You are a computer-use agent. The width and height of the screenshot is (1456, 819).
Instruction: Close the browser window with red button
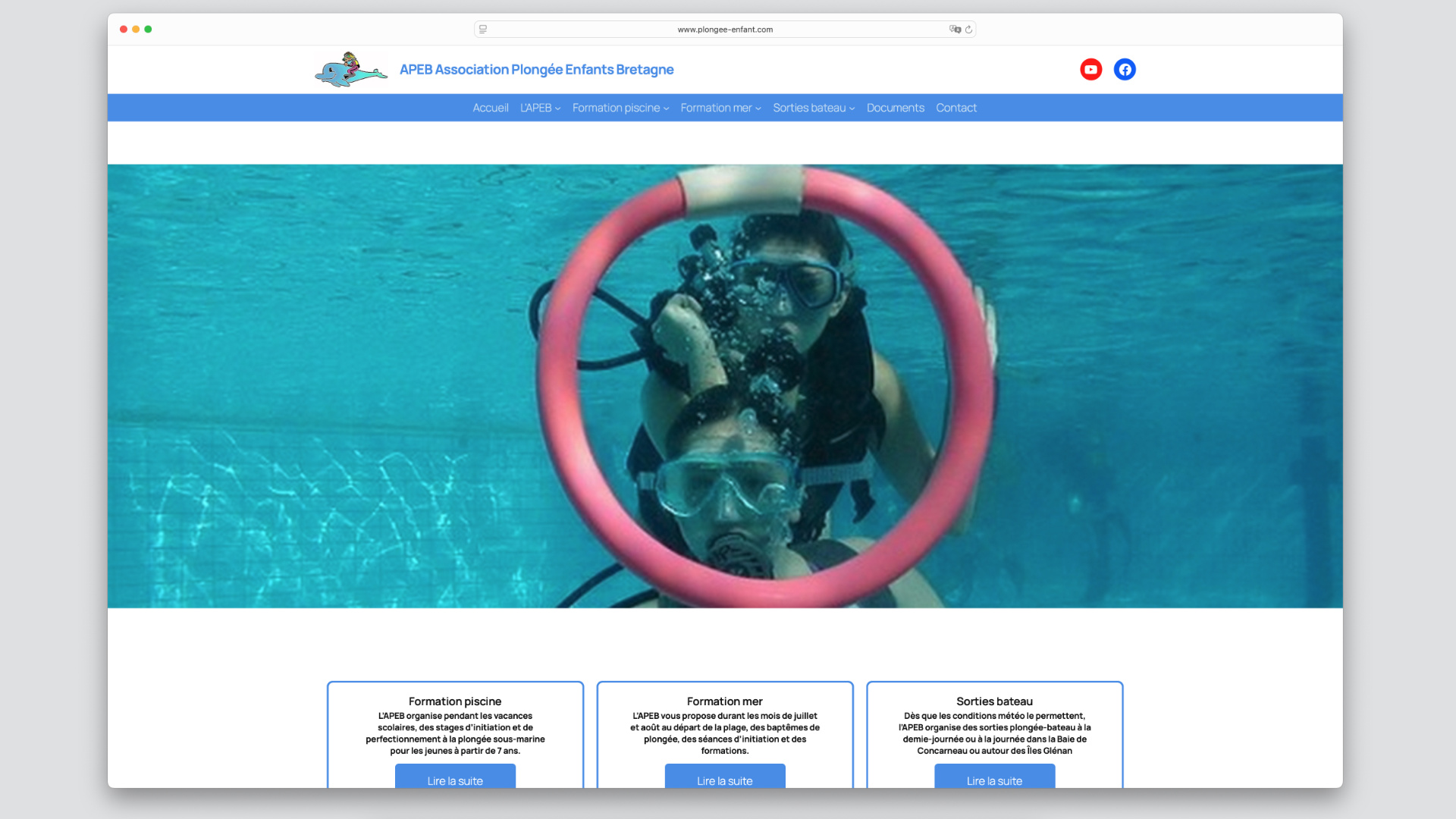click(124, 30)
